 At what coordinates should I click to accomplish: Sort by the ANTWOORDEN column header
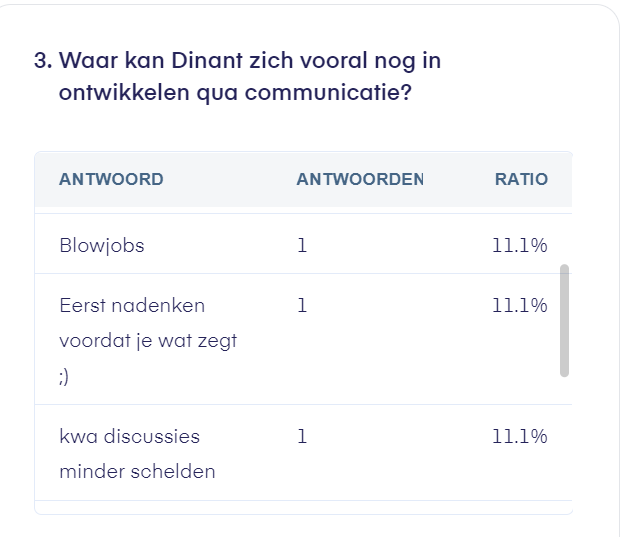coord(360,180)
